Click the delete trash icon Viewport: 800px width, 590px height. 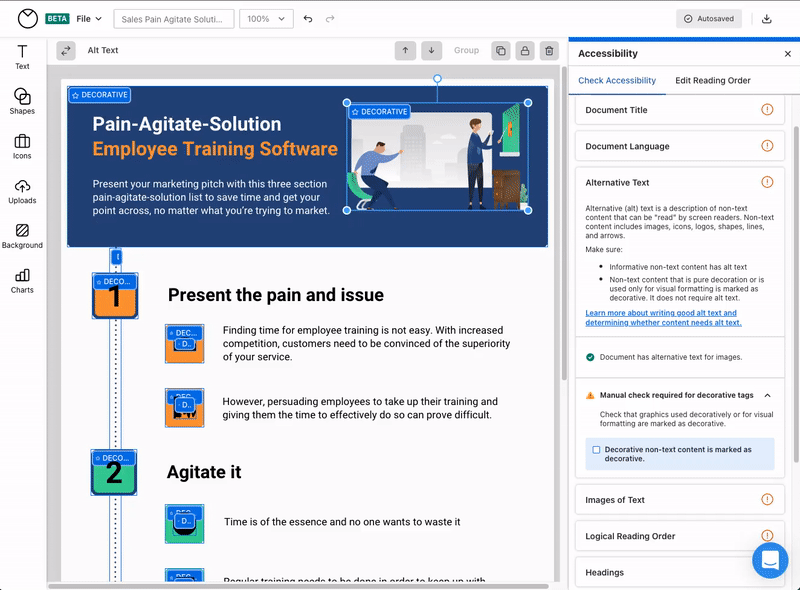point(548,50)
